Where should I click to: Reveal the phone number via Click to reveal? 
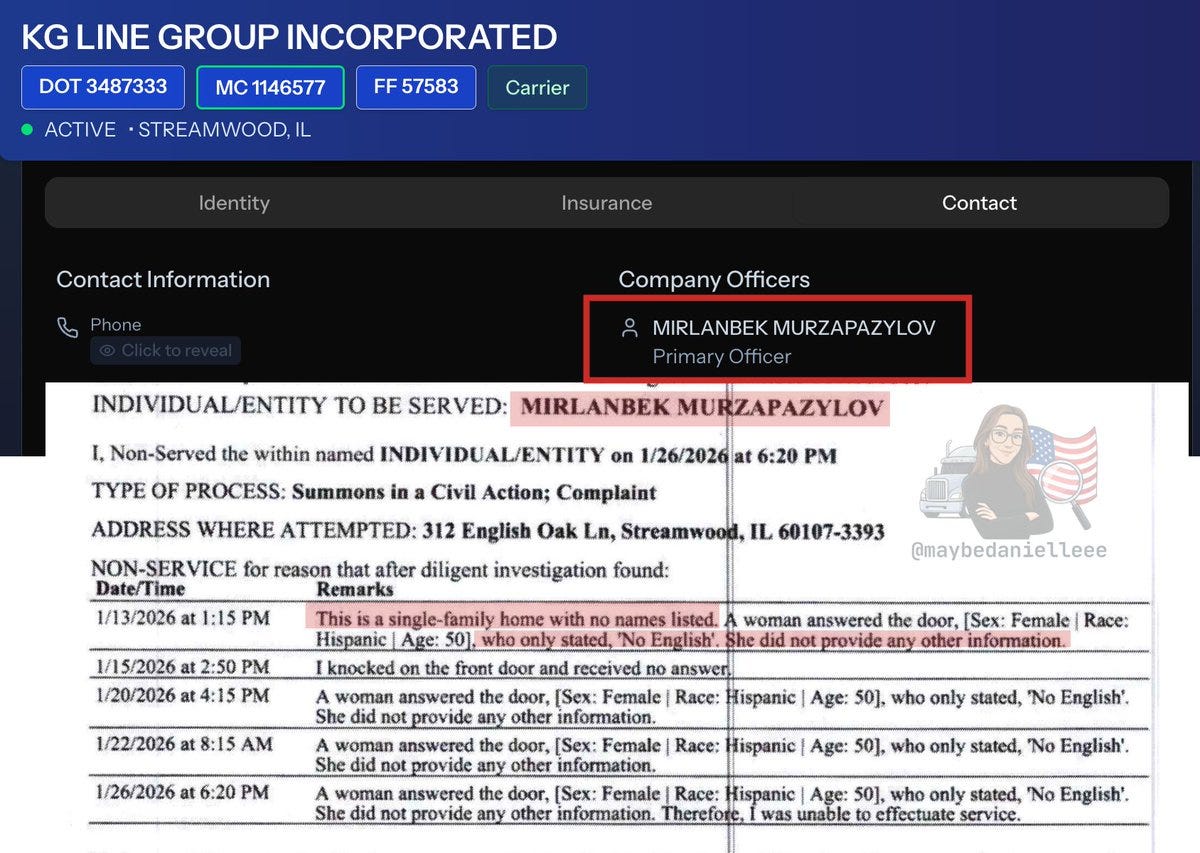tap(166, 351)
